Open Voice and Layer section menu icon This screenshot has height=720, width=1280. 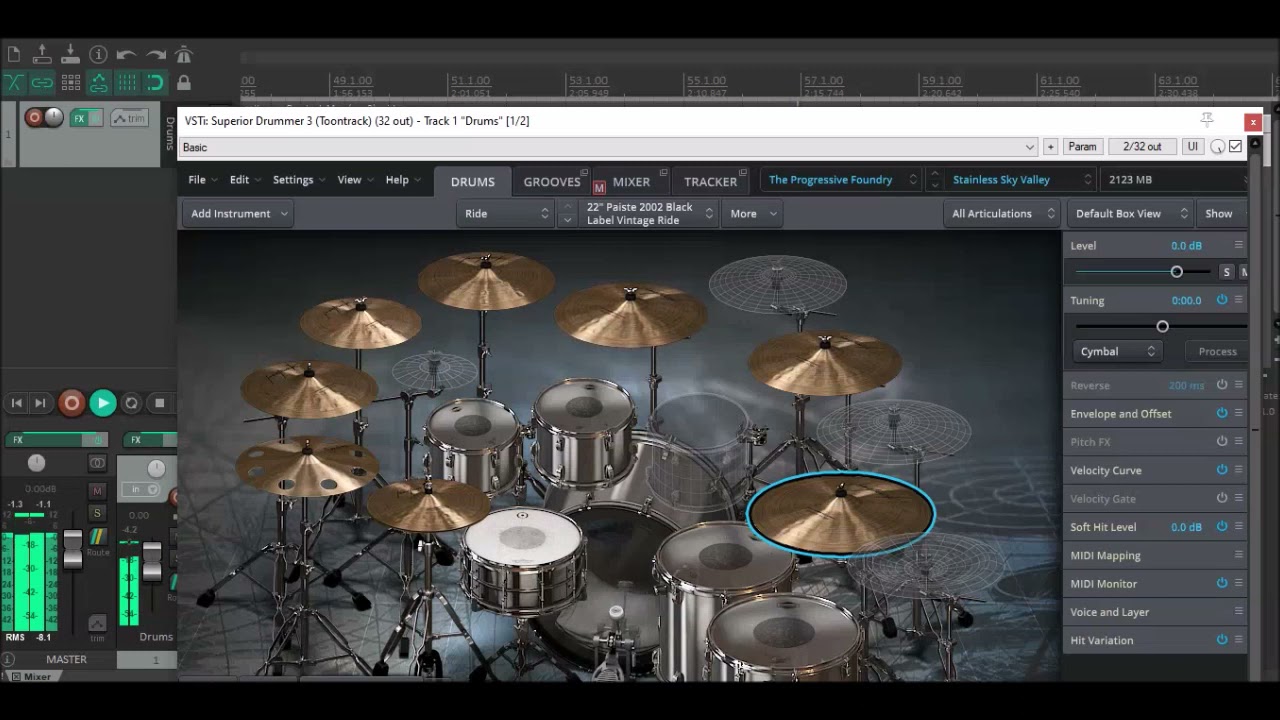pos(1238,611)
